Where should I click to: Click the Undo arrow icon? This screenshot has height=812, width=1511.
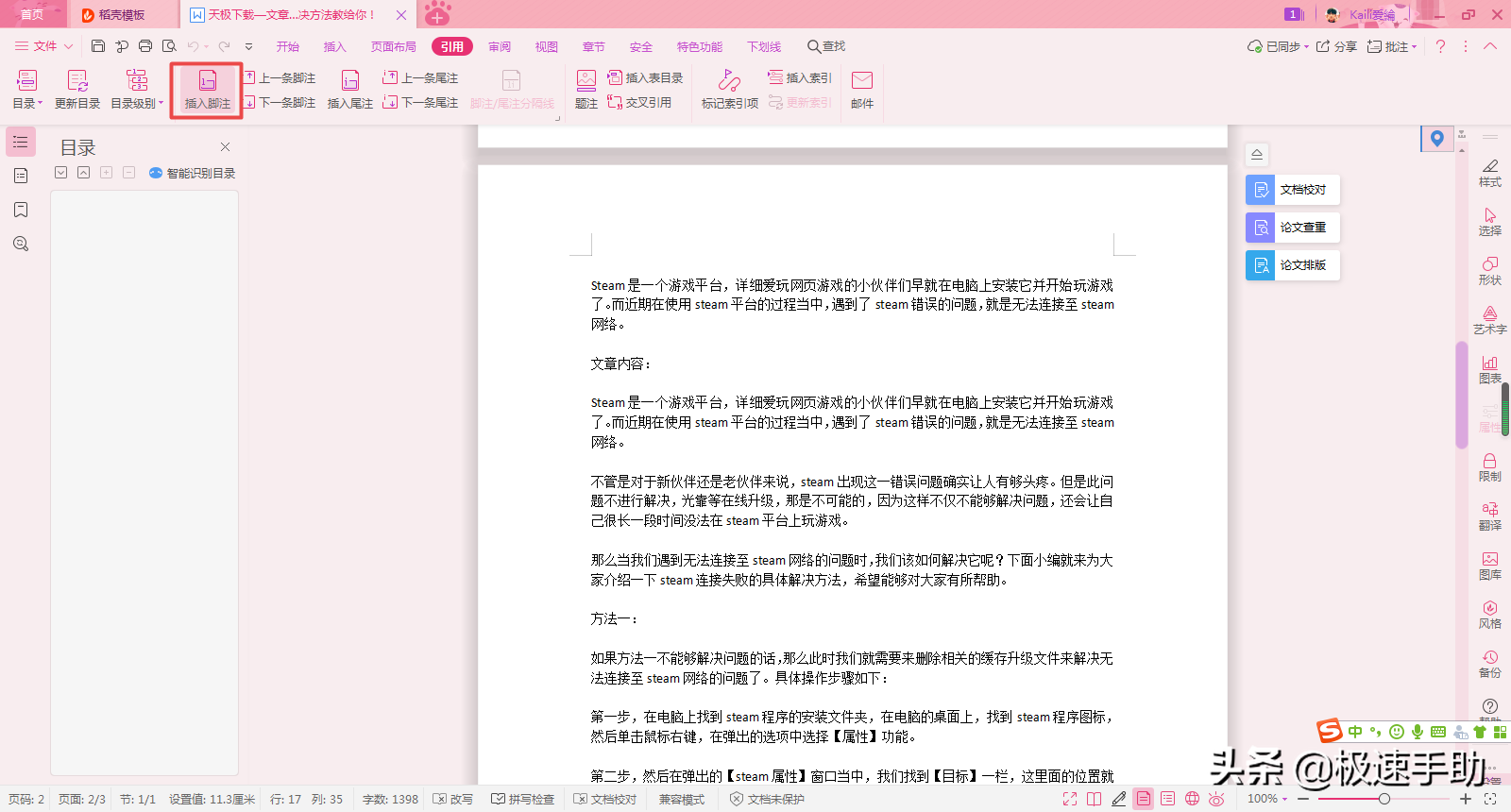pyautogui.click(x=193, y=46)
